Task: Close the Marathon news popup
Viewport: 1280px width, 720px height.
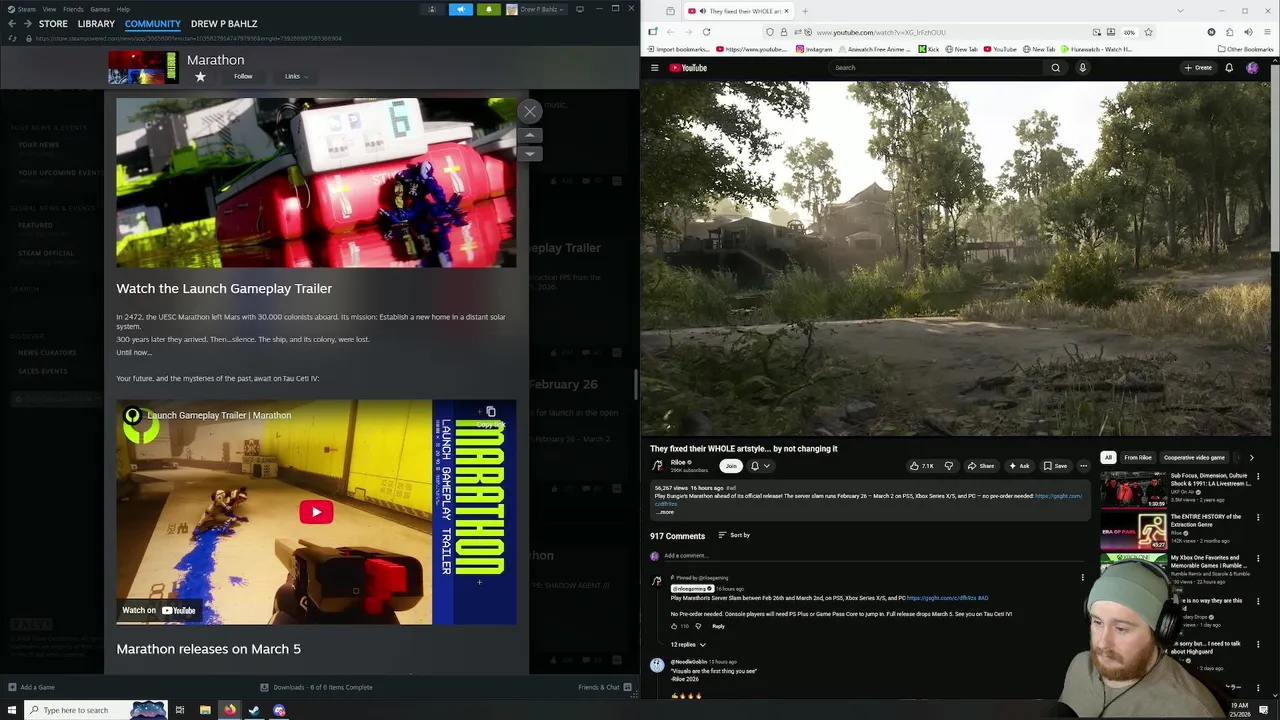Action: point(530,112)
